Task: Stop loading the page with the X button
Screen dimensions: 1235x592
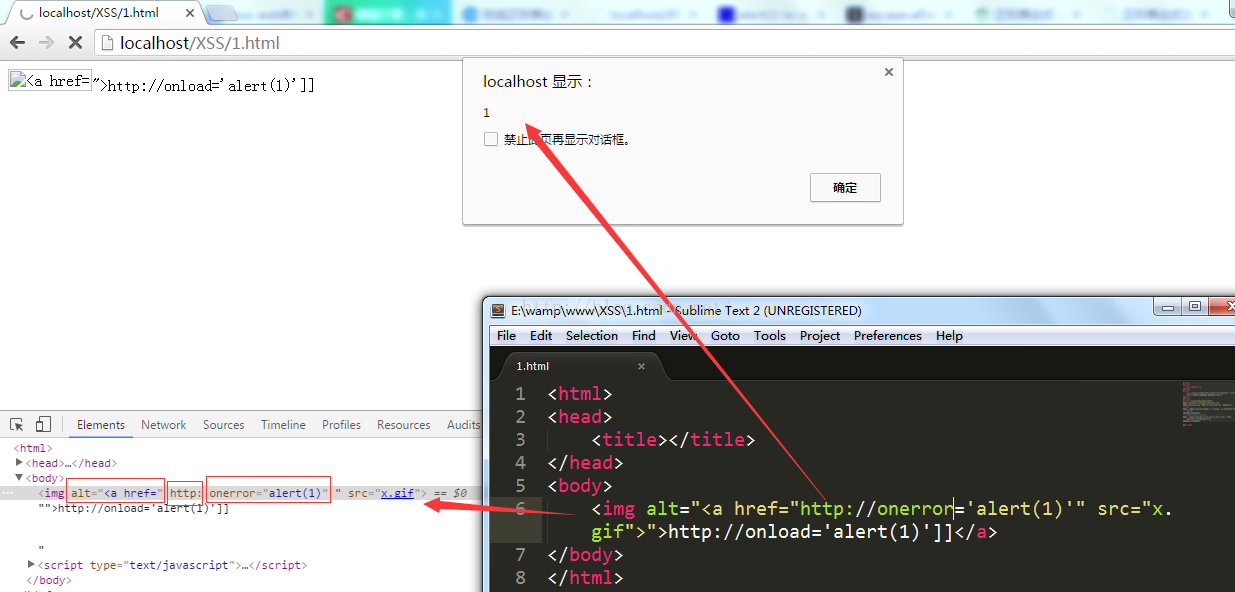Action: pyautogui.click(x=75, y=43)
